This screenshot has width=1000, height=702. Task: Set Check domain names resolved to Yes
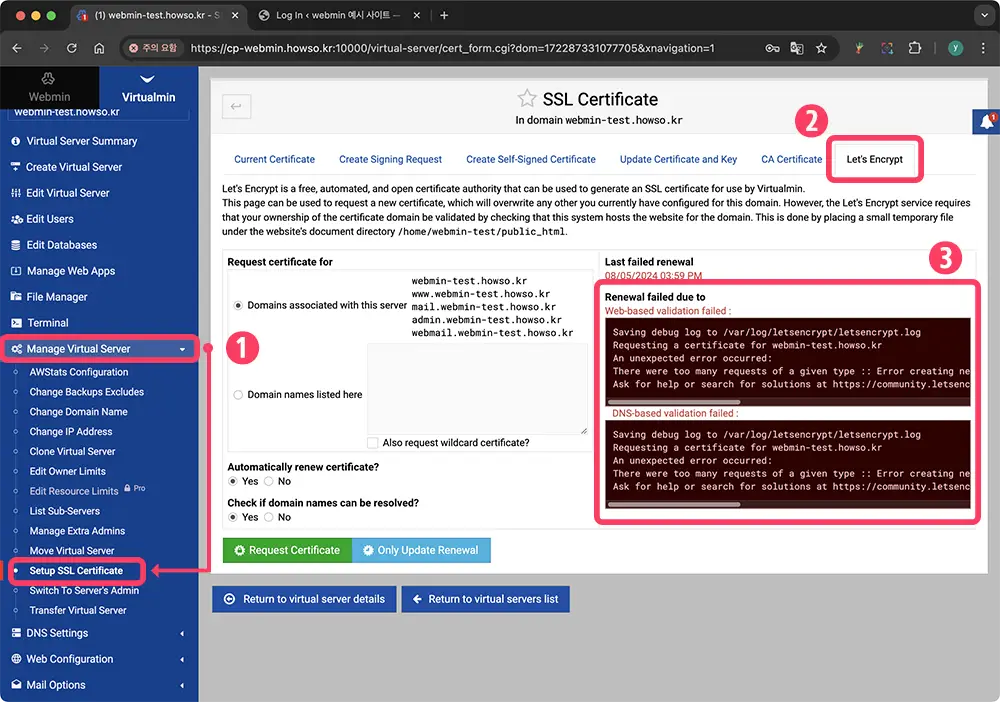(233, 517)
